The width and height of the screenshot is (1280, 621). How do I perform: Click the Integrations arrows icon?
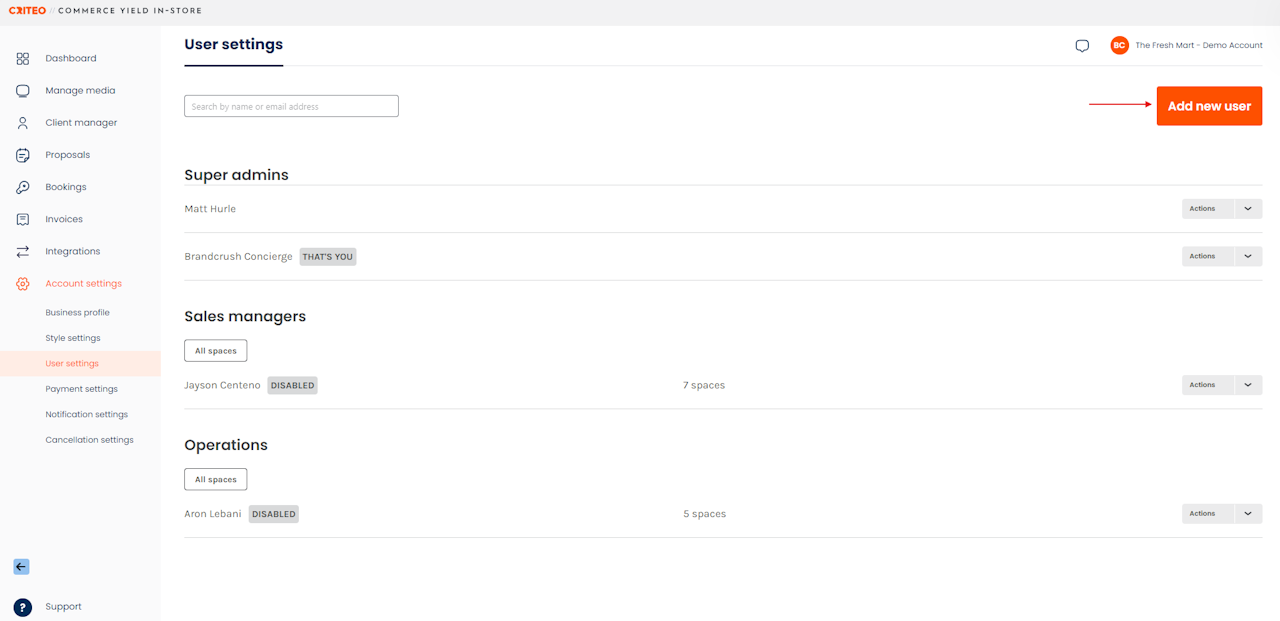[x=22, y=251]
